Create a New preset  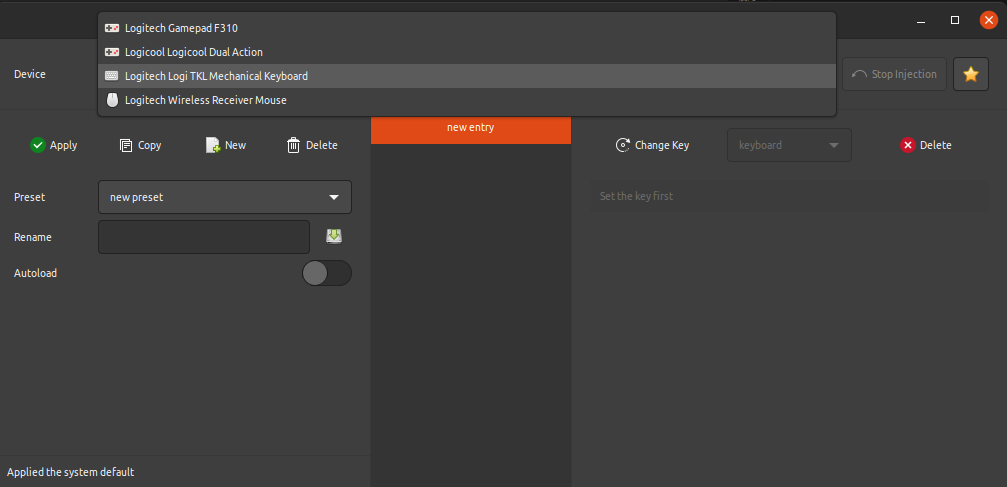click(226, 145)
